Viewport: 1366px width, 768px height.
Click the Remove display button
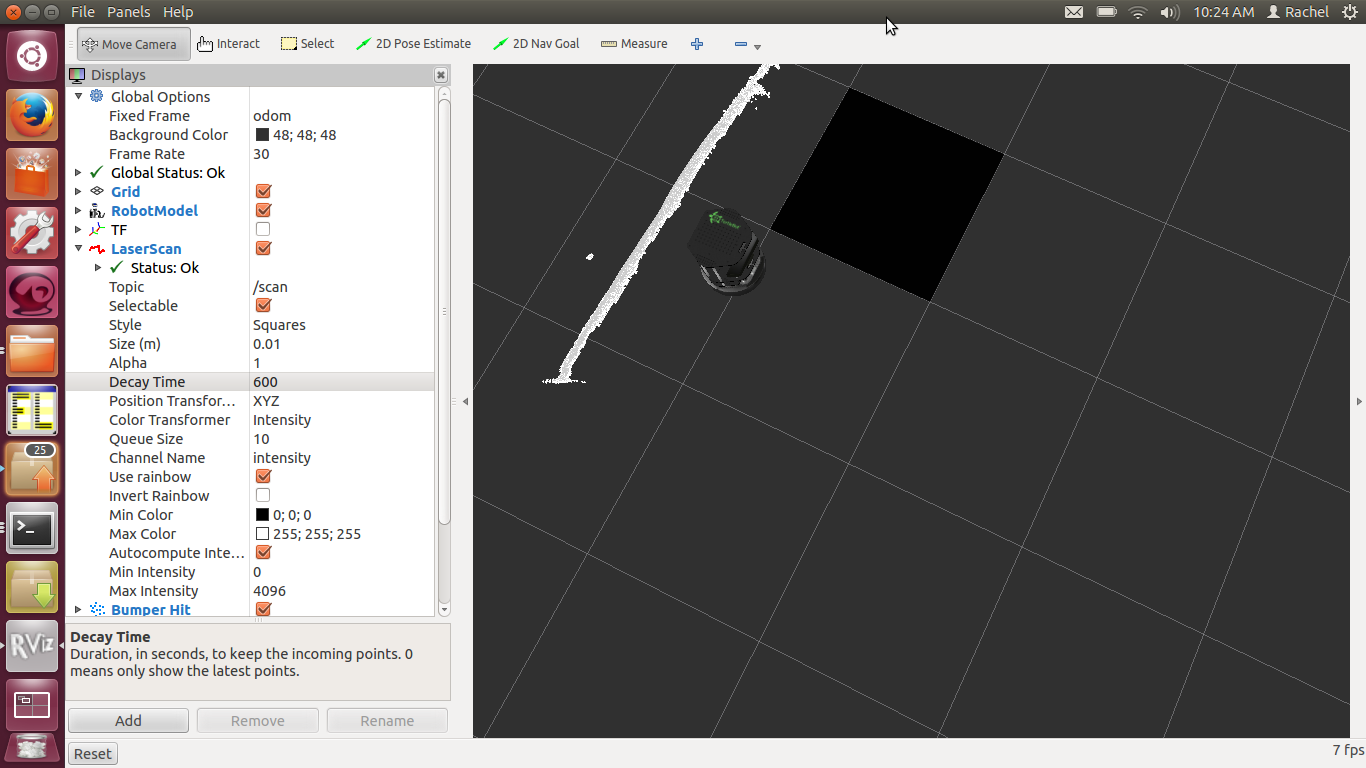tap(258, 721)
